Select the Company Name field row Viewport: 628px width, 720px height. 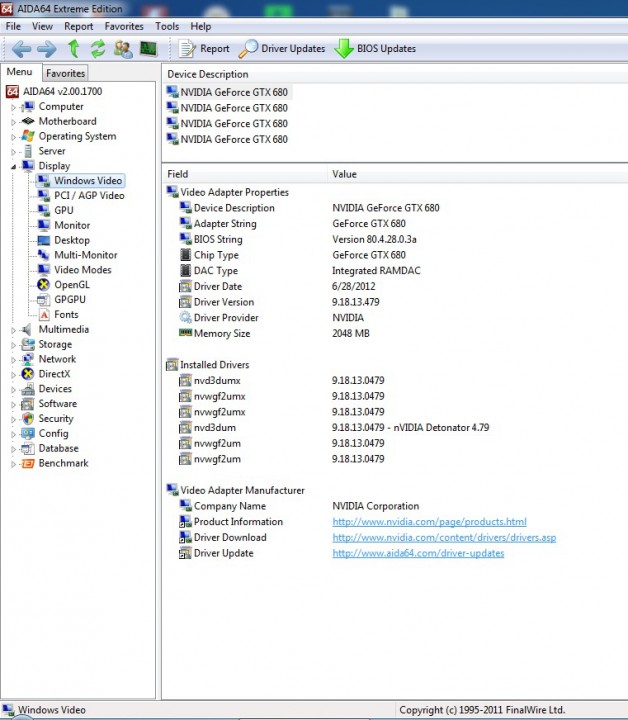click(x=396, y=506)
